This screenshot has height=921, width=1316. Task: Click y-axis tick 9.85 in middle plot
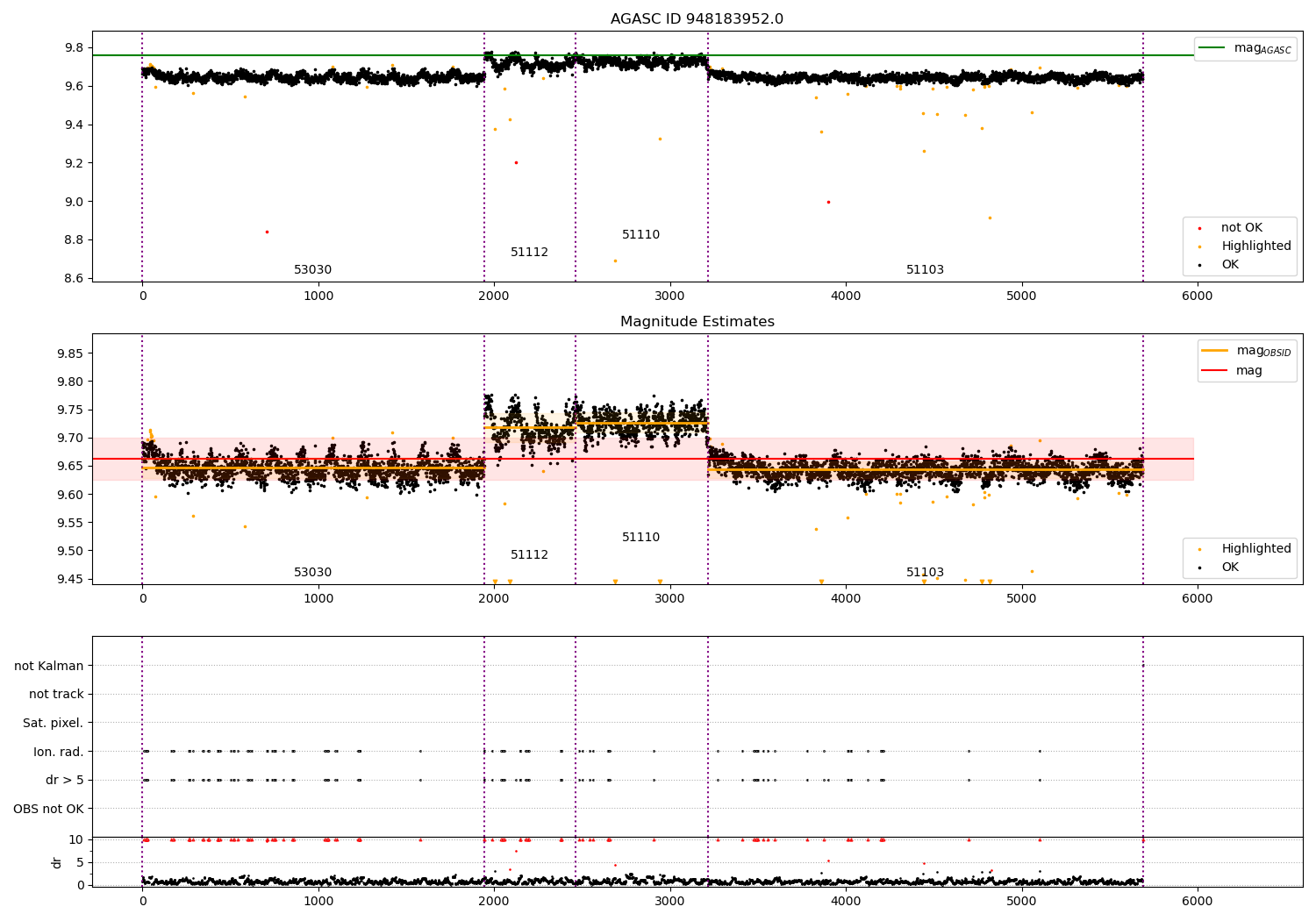tap(70, 353)
